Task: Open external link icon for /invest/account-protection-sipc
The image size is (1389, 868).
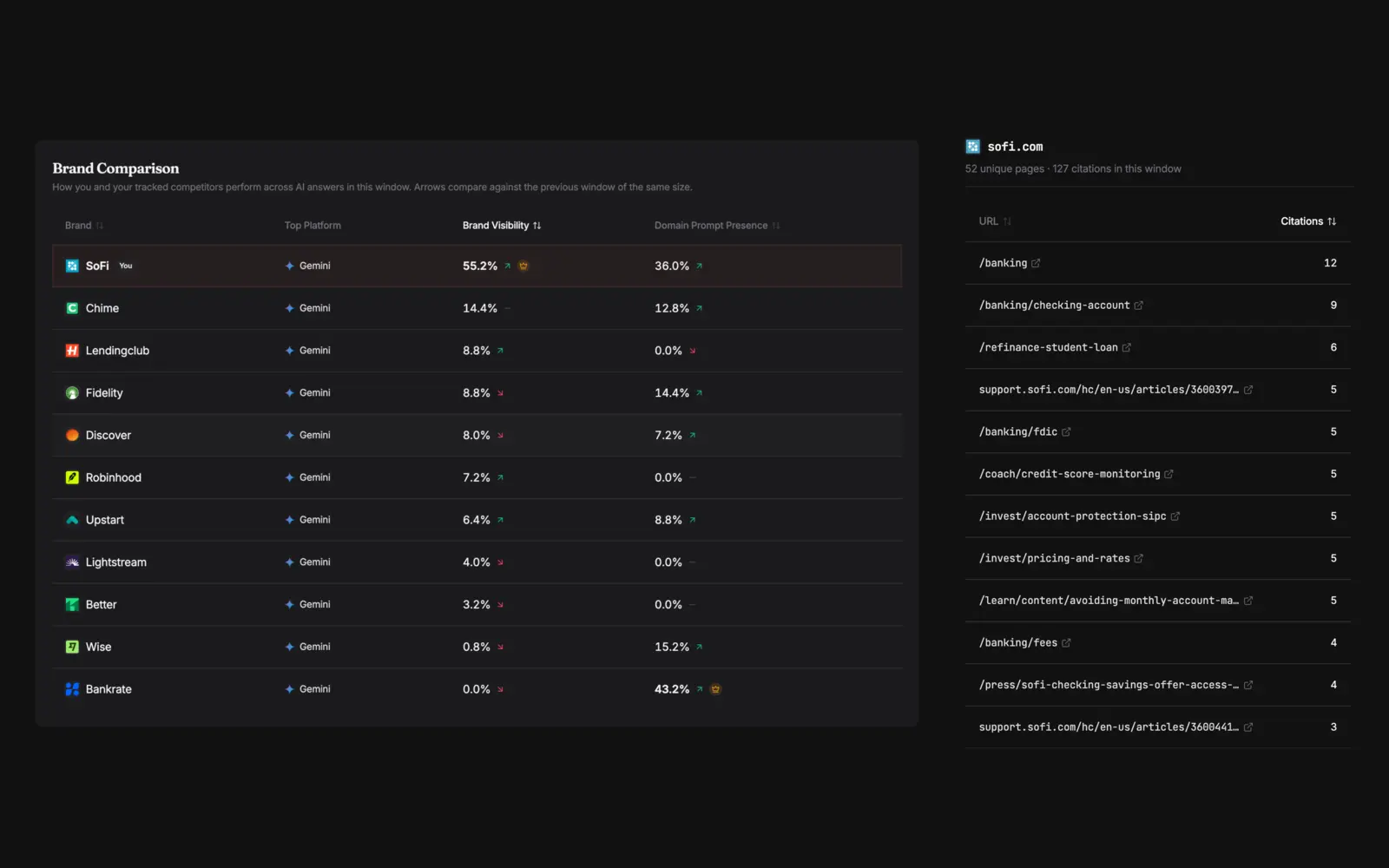Action: 1175,516
